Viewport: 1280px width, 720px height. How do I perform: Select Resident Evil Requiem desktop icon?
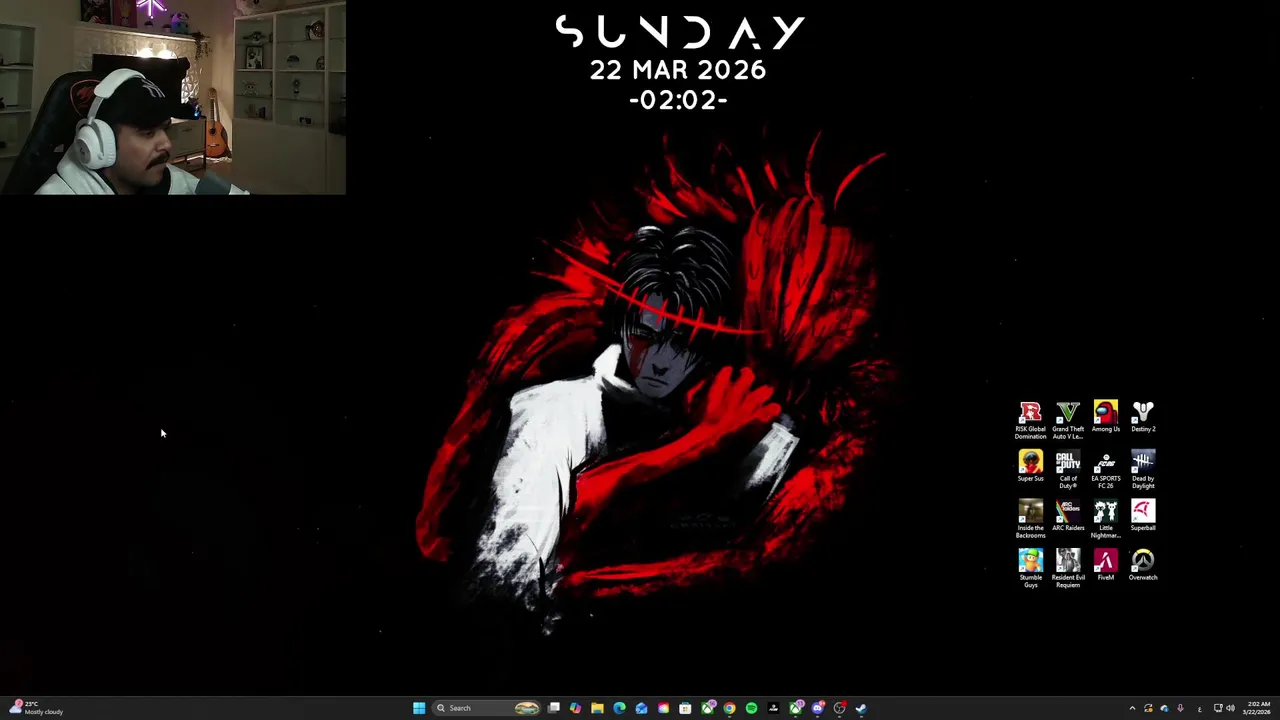pos(1068,569)
